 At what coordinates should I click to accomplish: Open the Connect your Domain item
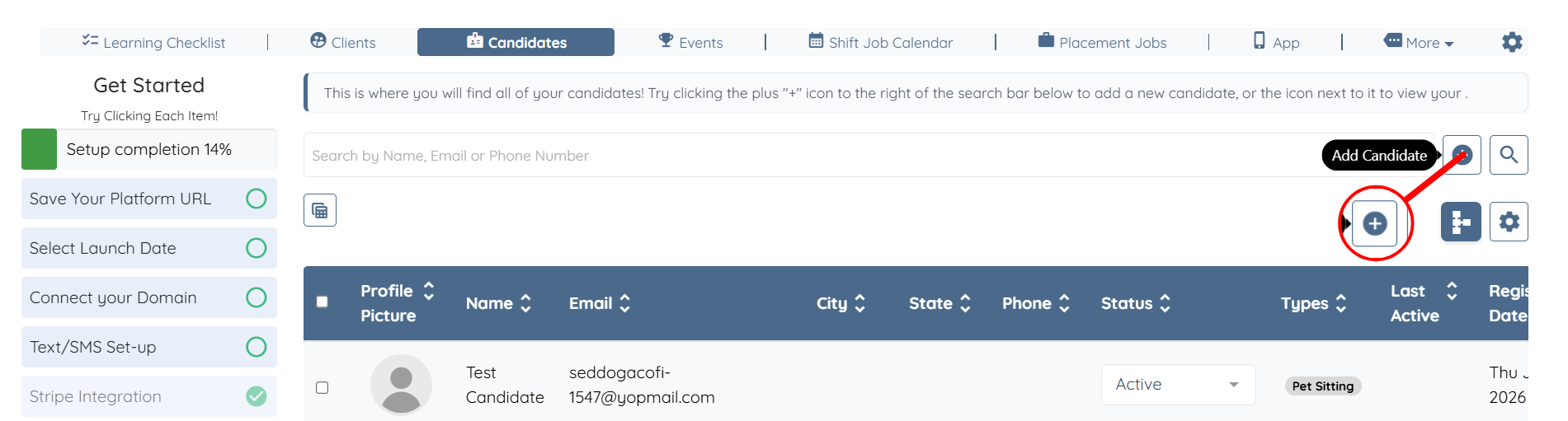[113, 297]
